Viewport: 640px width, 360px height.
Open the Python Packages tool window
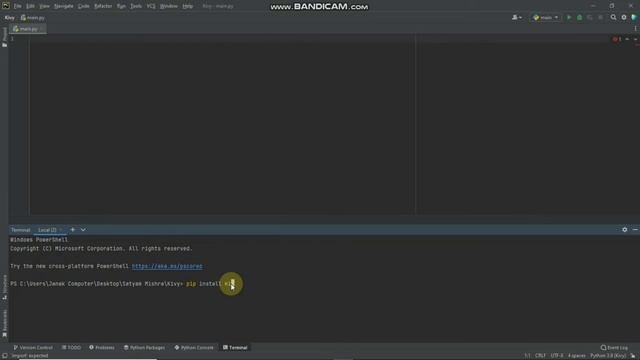point(144,347)
